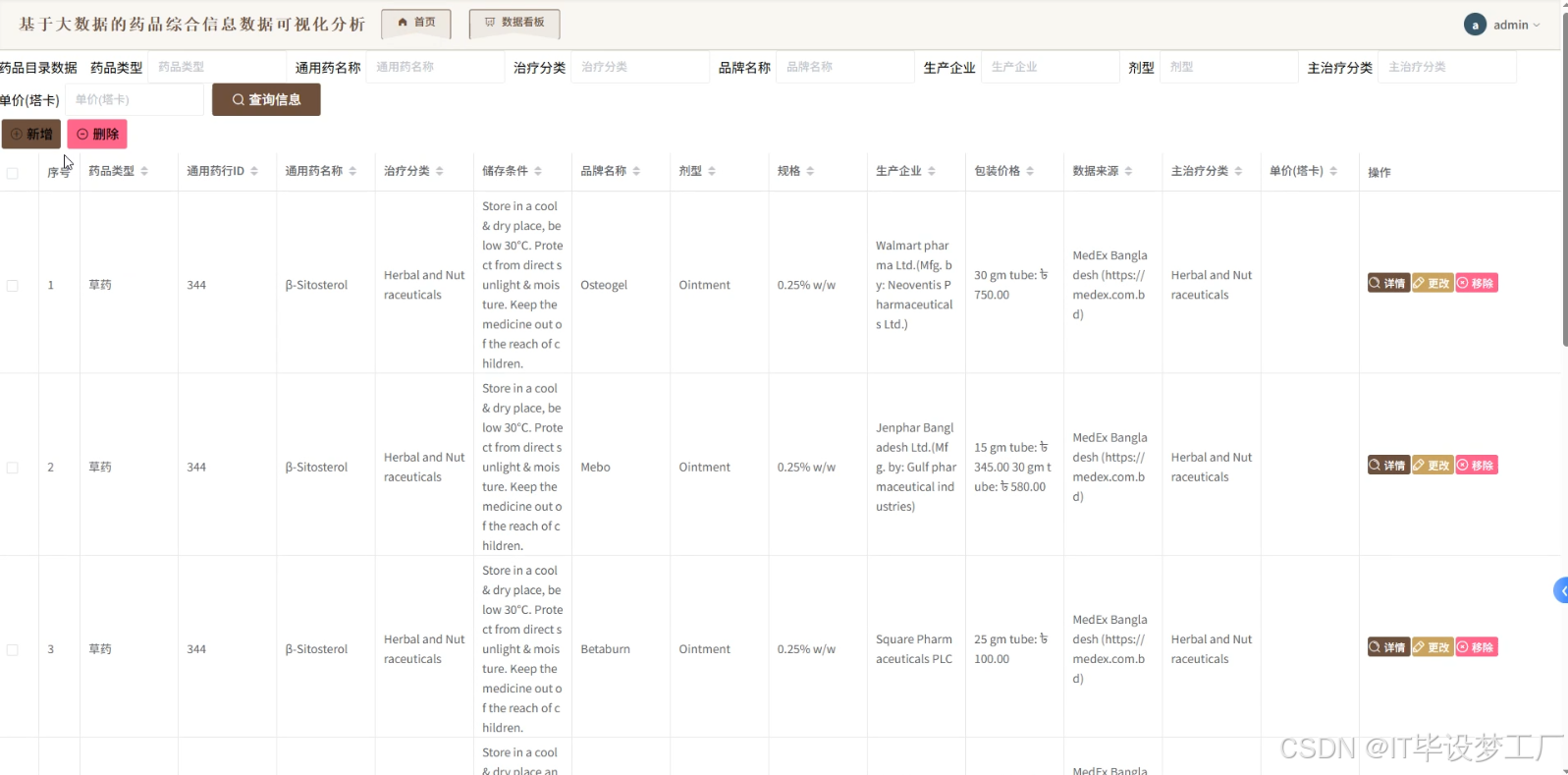Sort by 主治疗分类 column sort icon
This screenshot has width=1568, height=775.
coord(1238,171)
